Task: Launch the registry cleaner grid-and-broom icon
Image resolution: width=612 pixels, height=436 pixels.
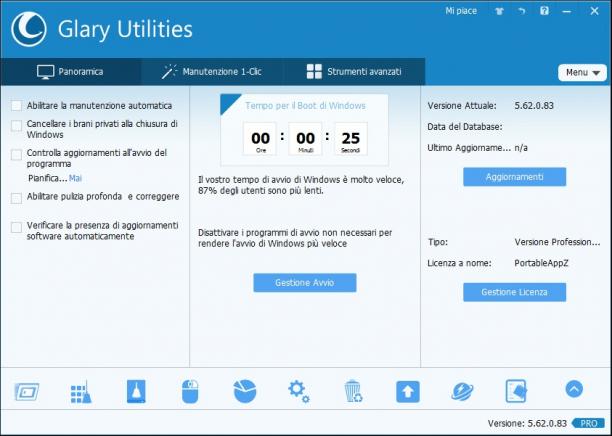Action: (x=81, y=392)
